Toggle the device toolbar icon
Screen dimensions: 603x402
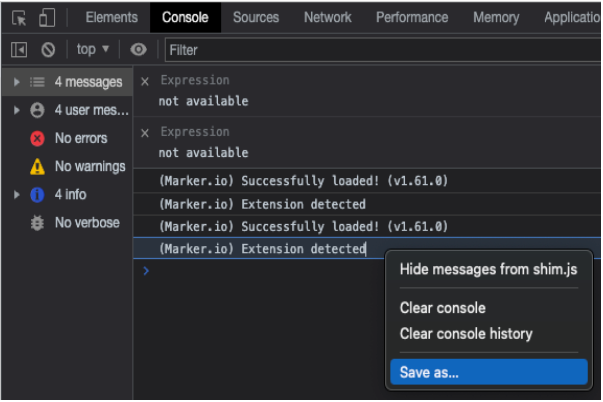click(x=47, y=18)
